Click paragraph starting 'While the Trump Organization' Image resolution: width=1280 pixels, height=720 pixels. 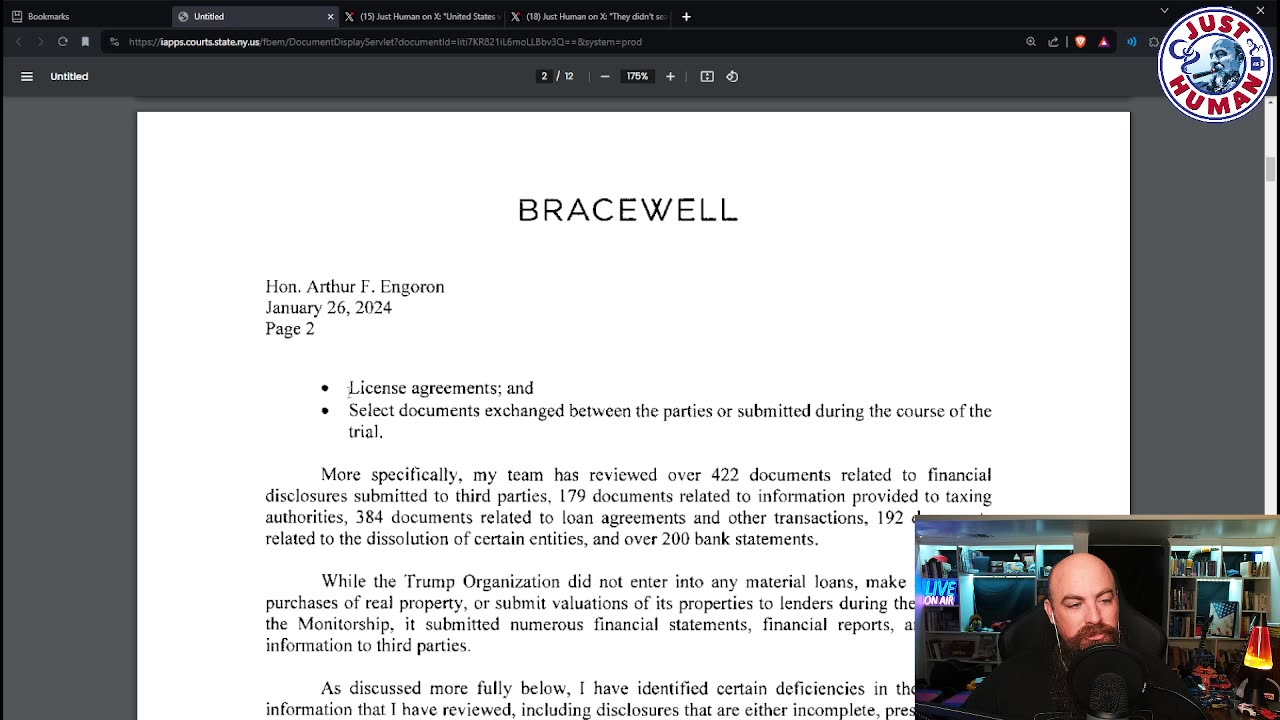click(x=590, y=614)
